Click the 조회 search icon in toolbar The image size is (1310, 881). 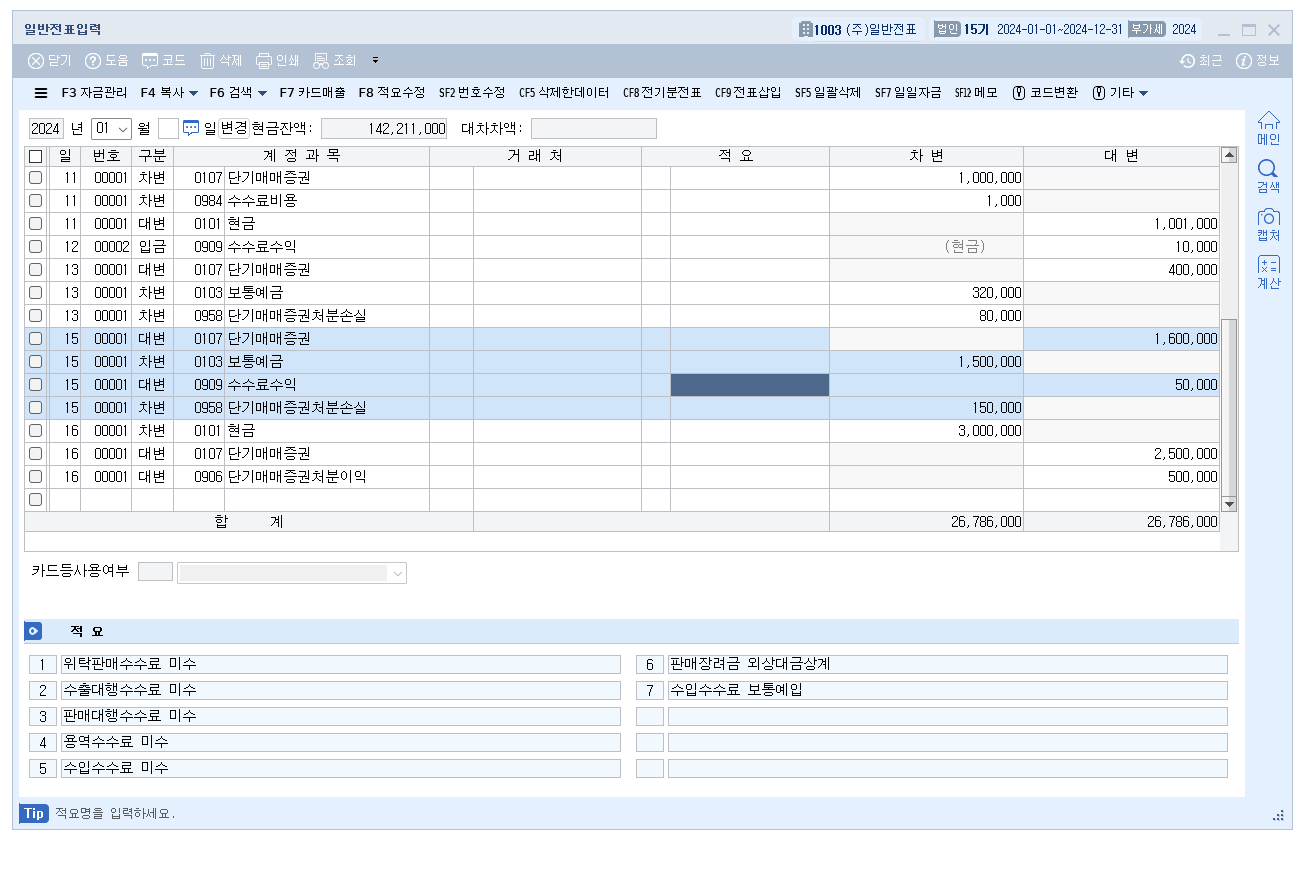tap(321, 61)
